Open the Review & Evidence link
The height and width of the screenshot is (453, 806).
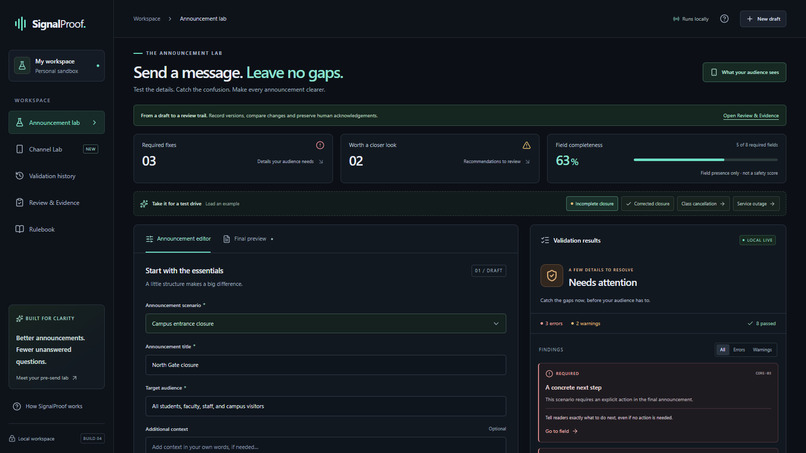pyautogui.click(x=750, y=116)
